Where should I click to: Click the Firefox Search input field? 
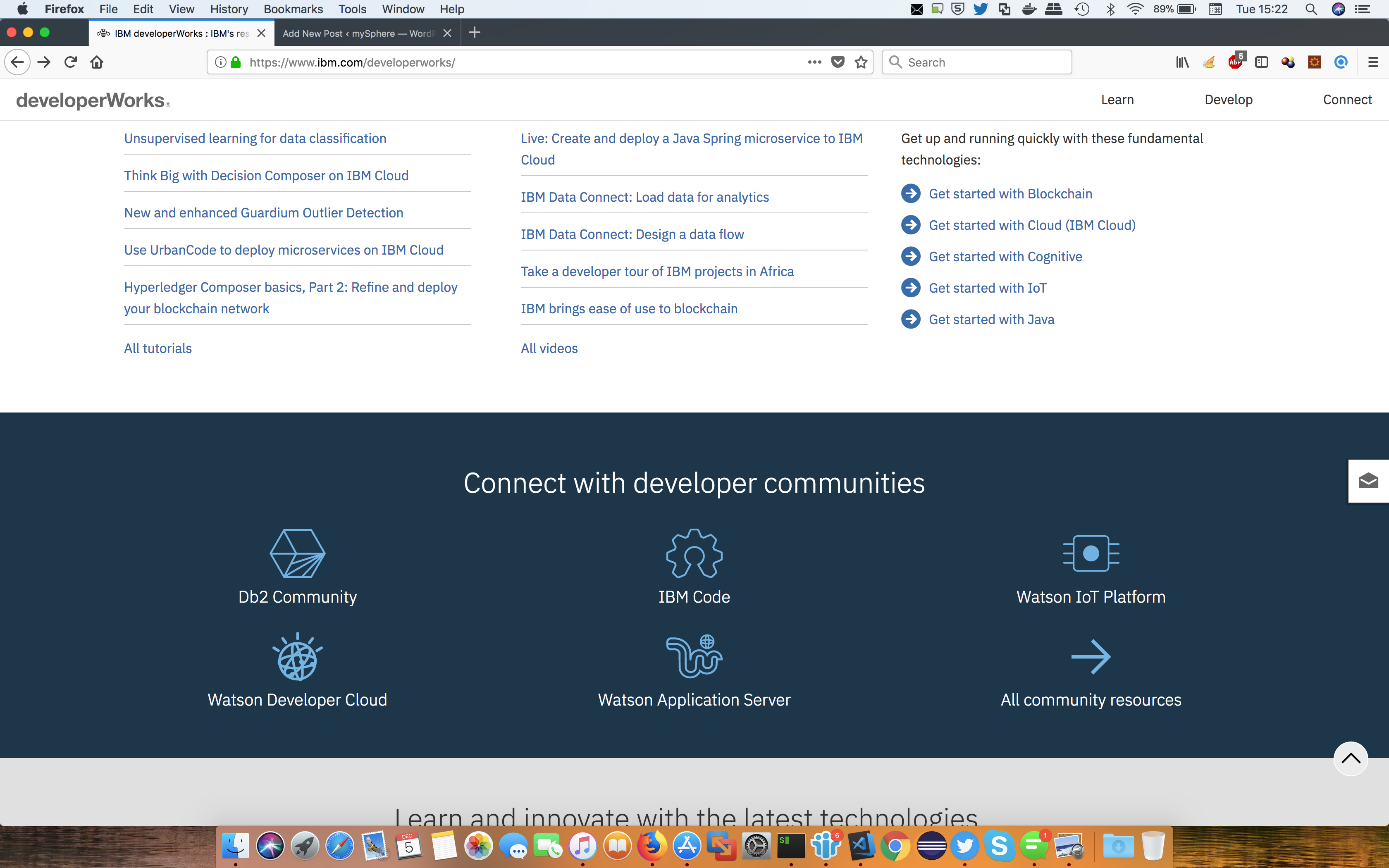977,62
